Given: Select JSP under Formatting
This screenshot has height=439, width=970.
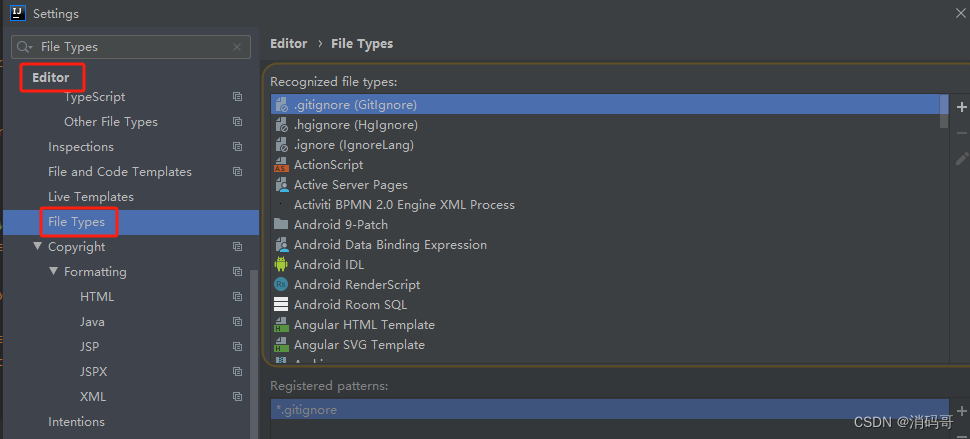Looking at the screenshot, I should click(x=89, y=347).
